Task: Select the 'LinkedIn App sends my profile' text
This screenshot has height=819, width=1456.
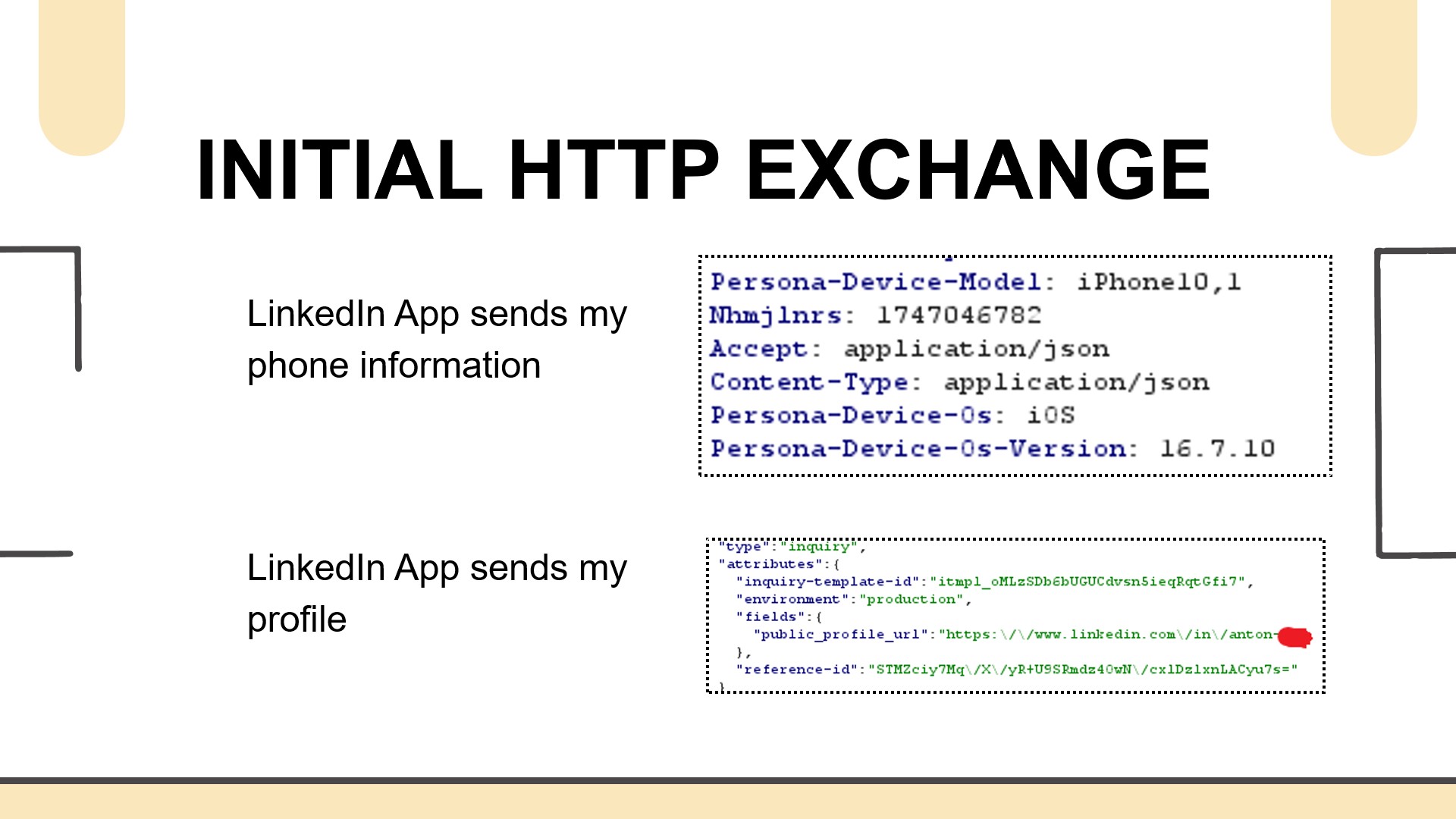Action: pyautogui.click(x=438, y=593)
